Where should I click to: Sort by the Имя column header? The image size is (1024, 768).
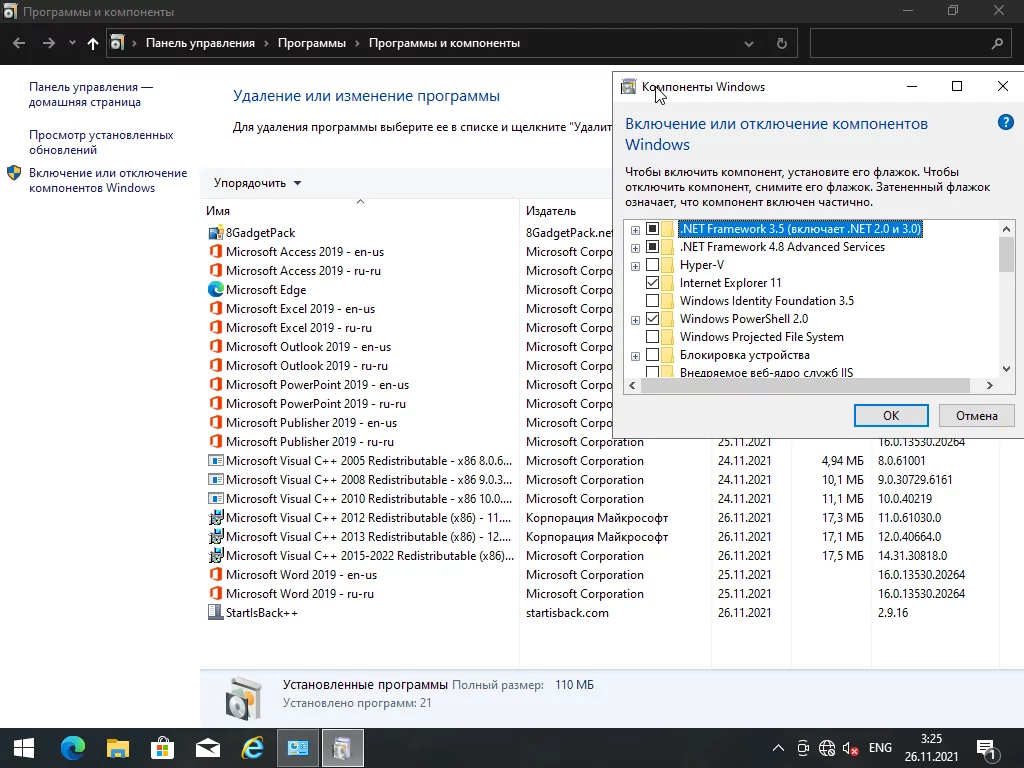click(x=360, y=210)
